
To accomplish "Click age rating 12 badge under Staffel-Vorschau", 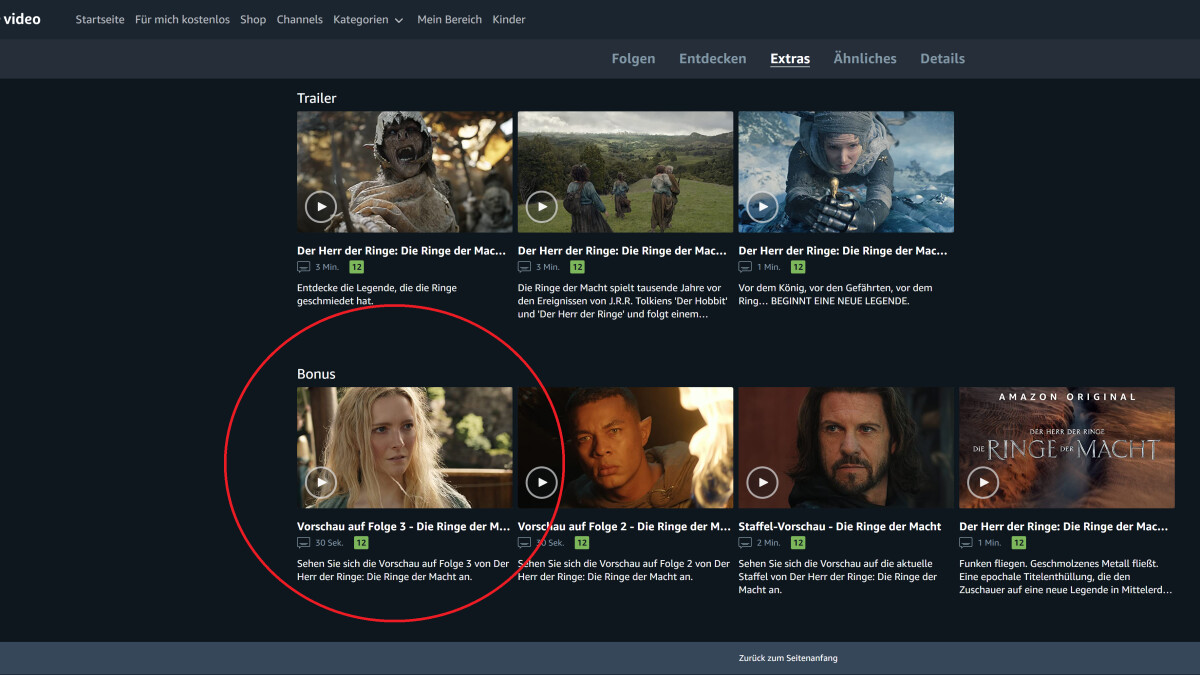I will [x=798, y=543].
